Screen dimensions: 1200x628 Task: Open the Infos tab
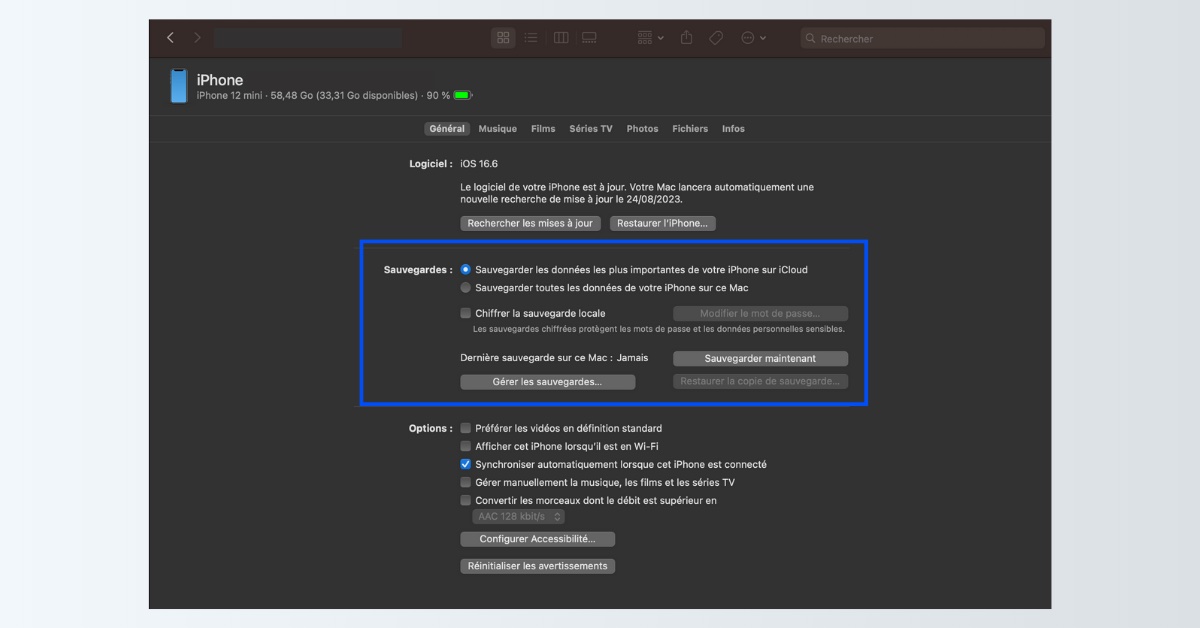tap(733, 129)
